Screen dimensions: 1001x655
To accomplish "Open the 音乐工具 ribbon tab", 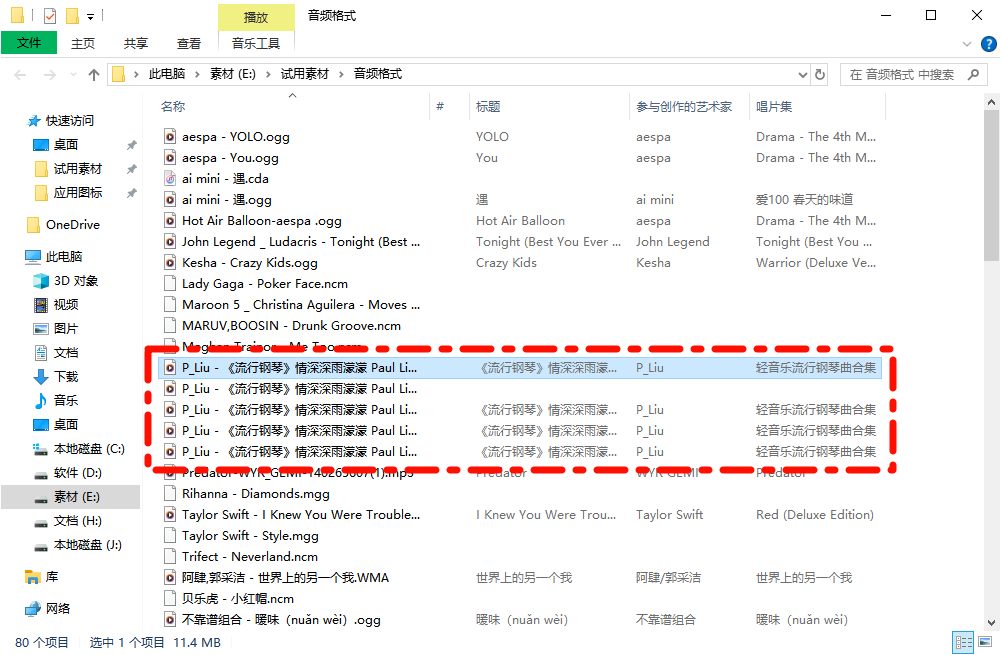I will tap(255, 43).
